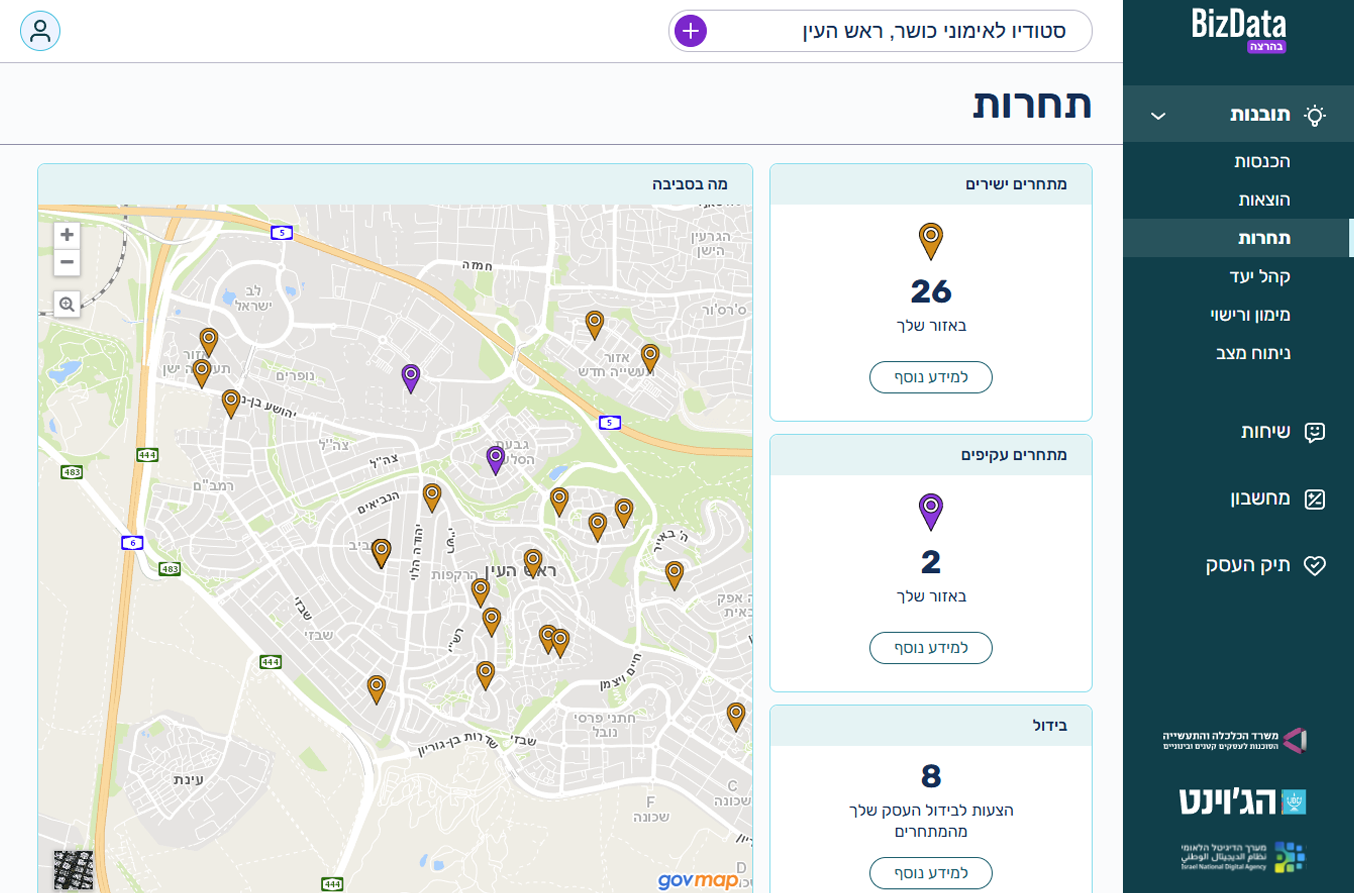Viewport: 1354px width, 893px height.
Task: Open שיחות chat section in sidebar
Action: coord(1265,432)
